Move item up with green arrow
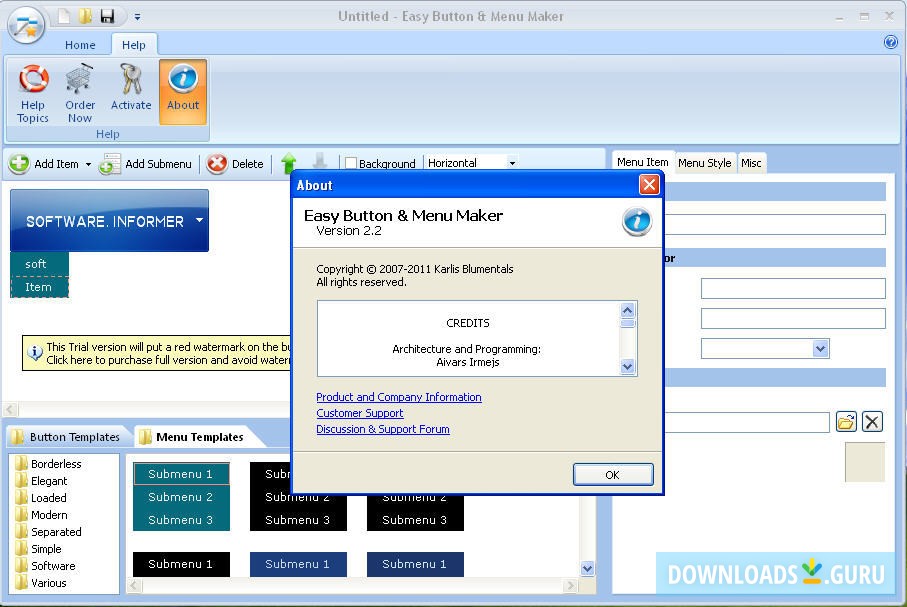907x607 pixels. coord(289,163)
